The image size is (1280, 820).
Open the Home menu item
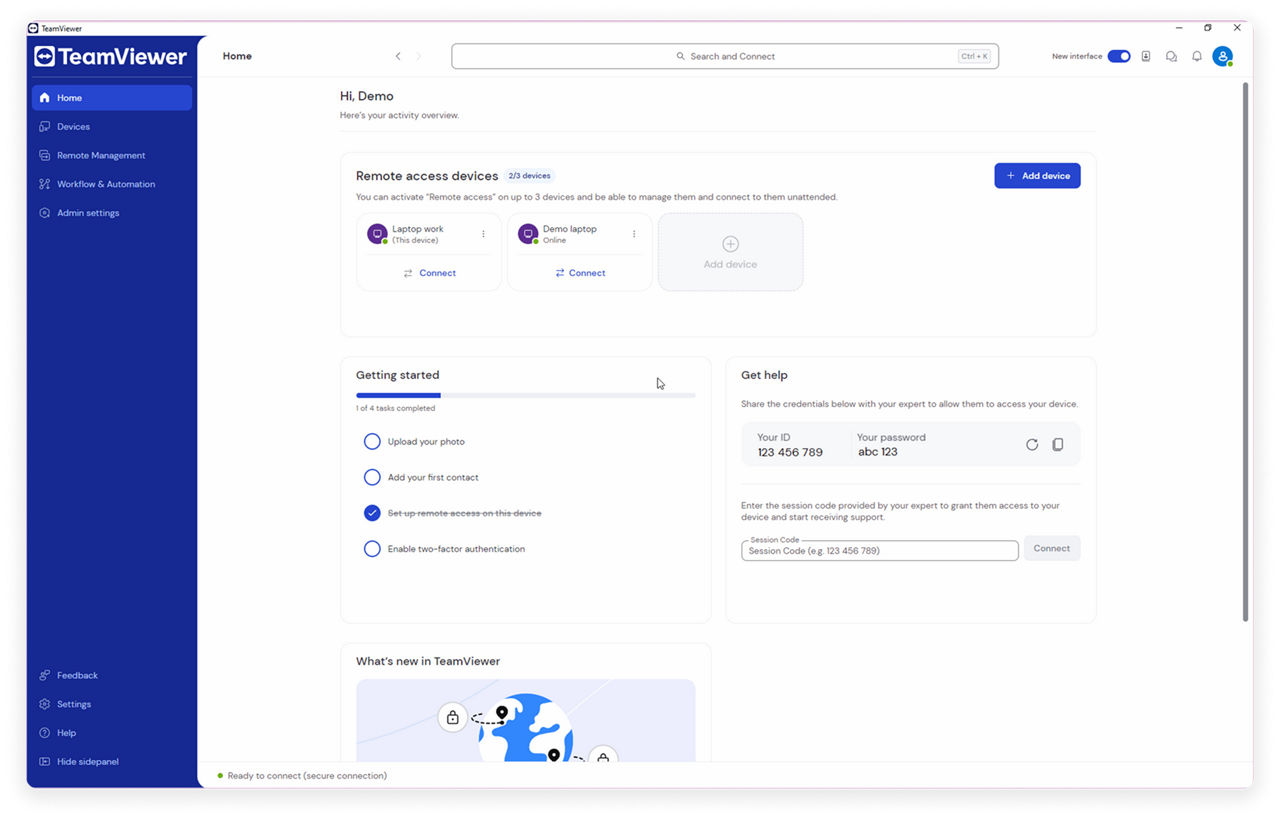pos(112,98)
